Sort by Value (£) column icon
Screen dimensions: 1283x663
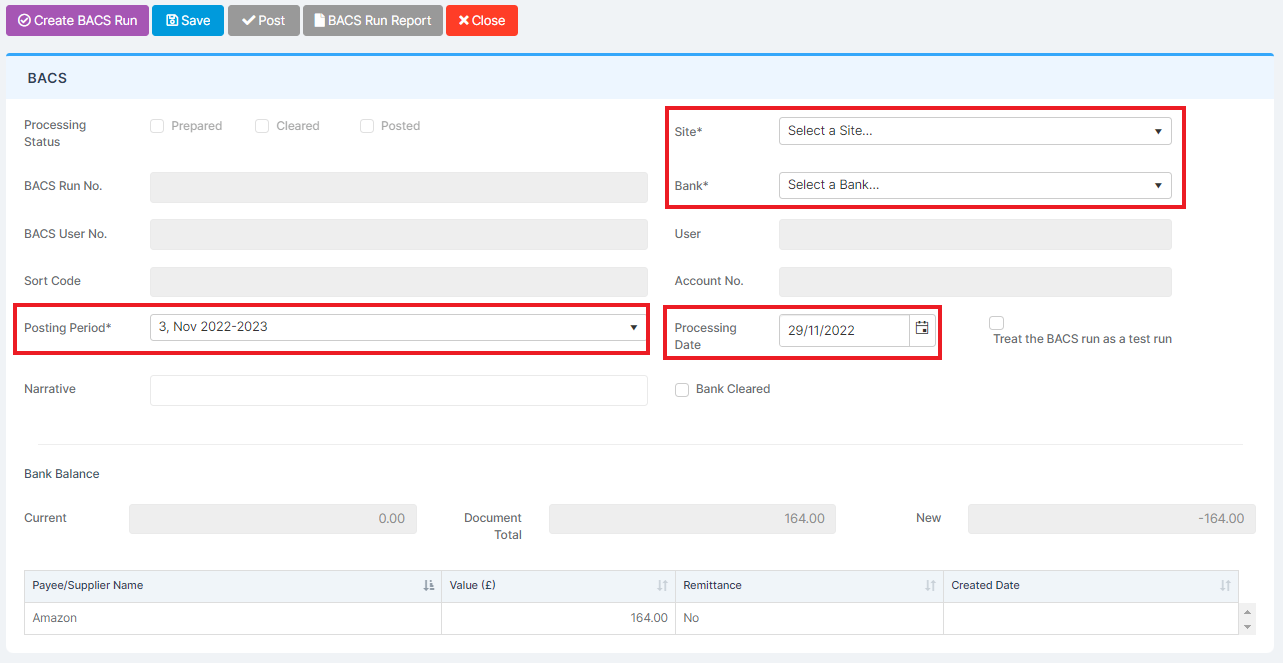[662, 586]
